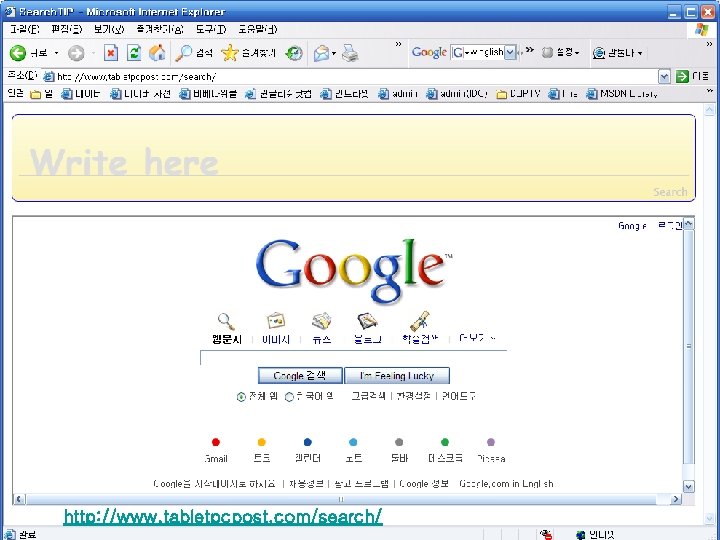Open the blue dot Calendar link
Image resolution: width=720 pixels, height=540 pixels.
[x=307, y=458]
